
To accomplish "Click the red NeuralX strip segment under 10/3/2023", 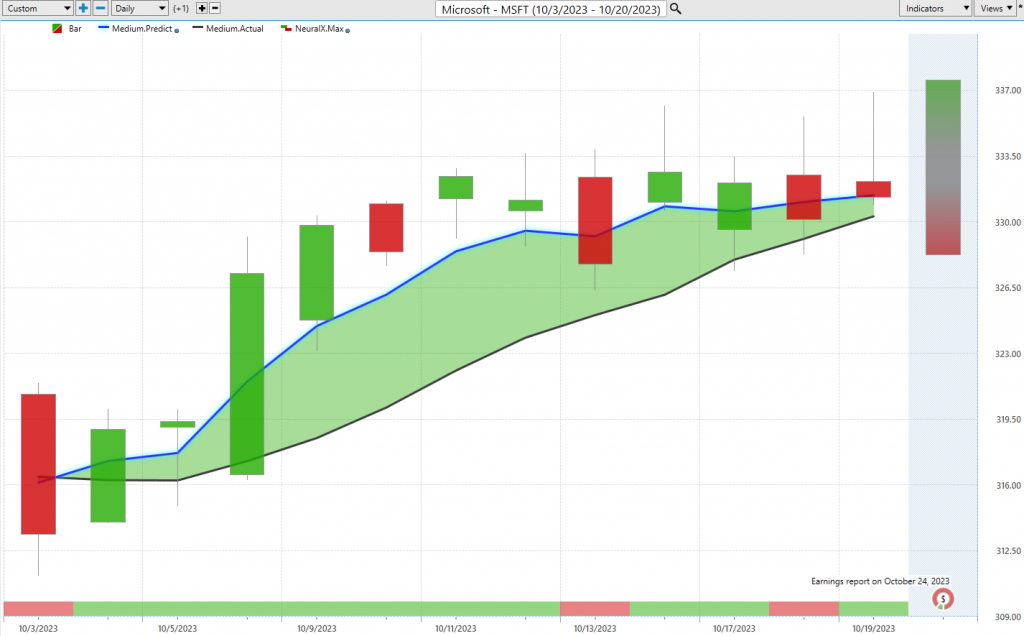I will click(x=39, y=609).
